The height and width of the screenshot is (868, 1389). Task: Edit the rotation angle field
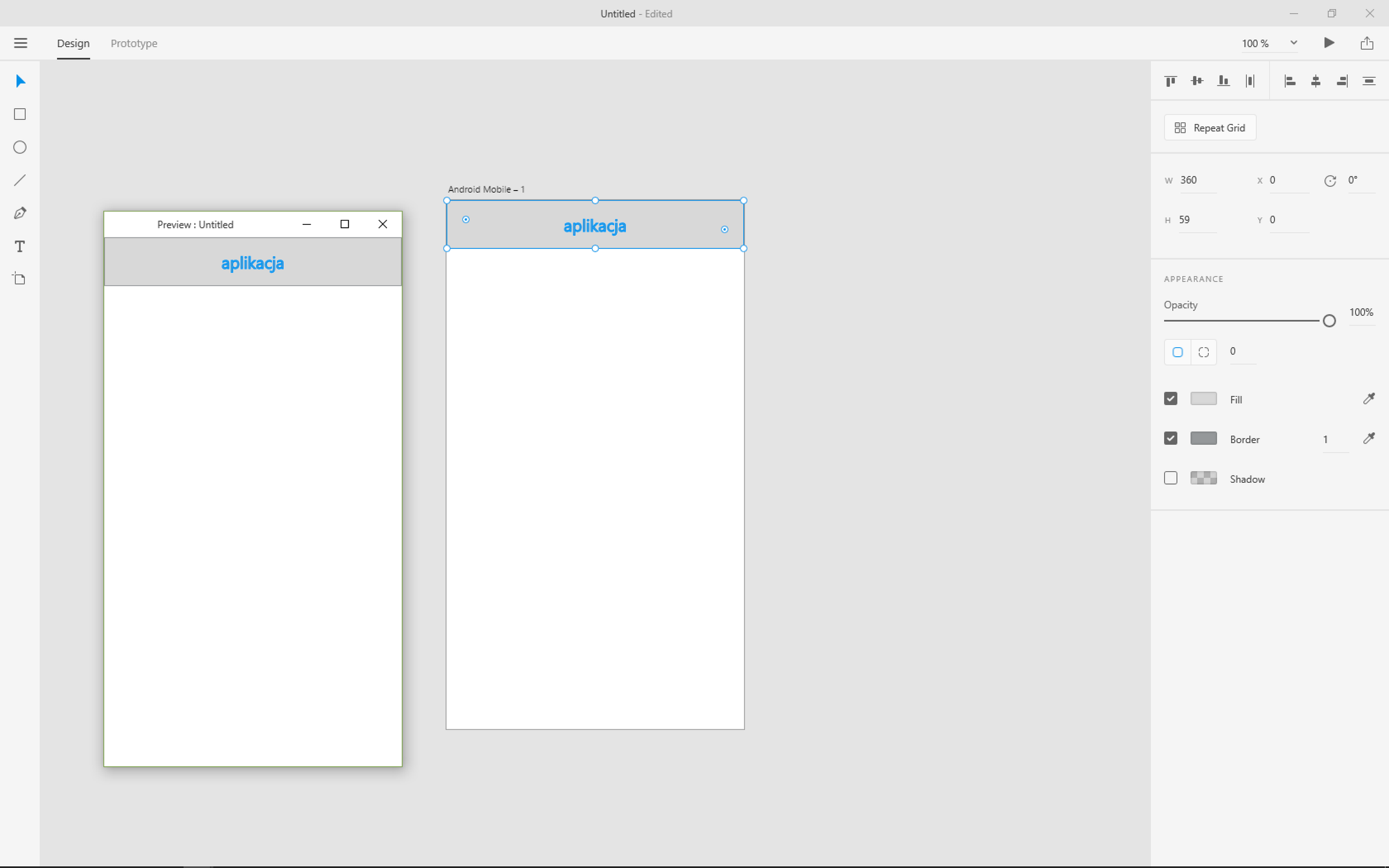pos(1361,180)
